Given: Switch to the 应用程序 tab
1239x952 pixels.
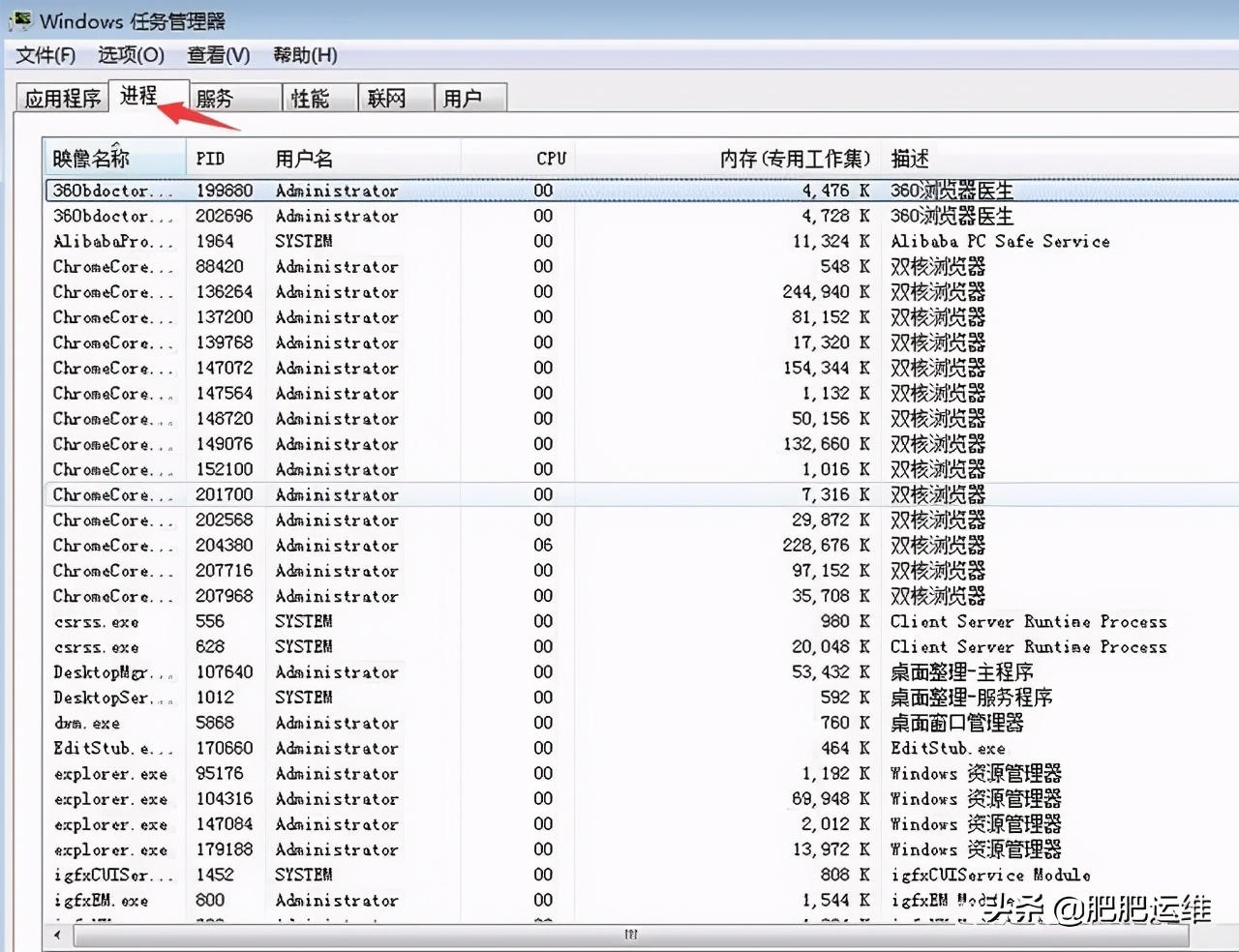Looking at the screenshot, I should point(61,97).
